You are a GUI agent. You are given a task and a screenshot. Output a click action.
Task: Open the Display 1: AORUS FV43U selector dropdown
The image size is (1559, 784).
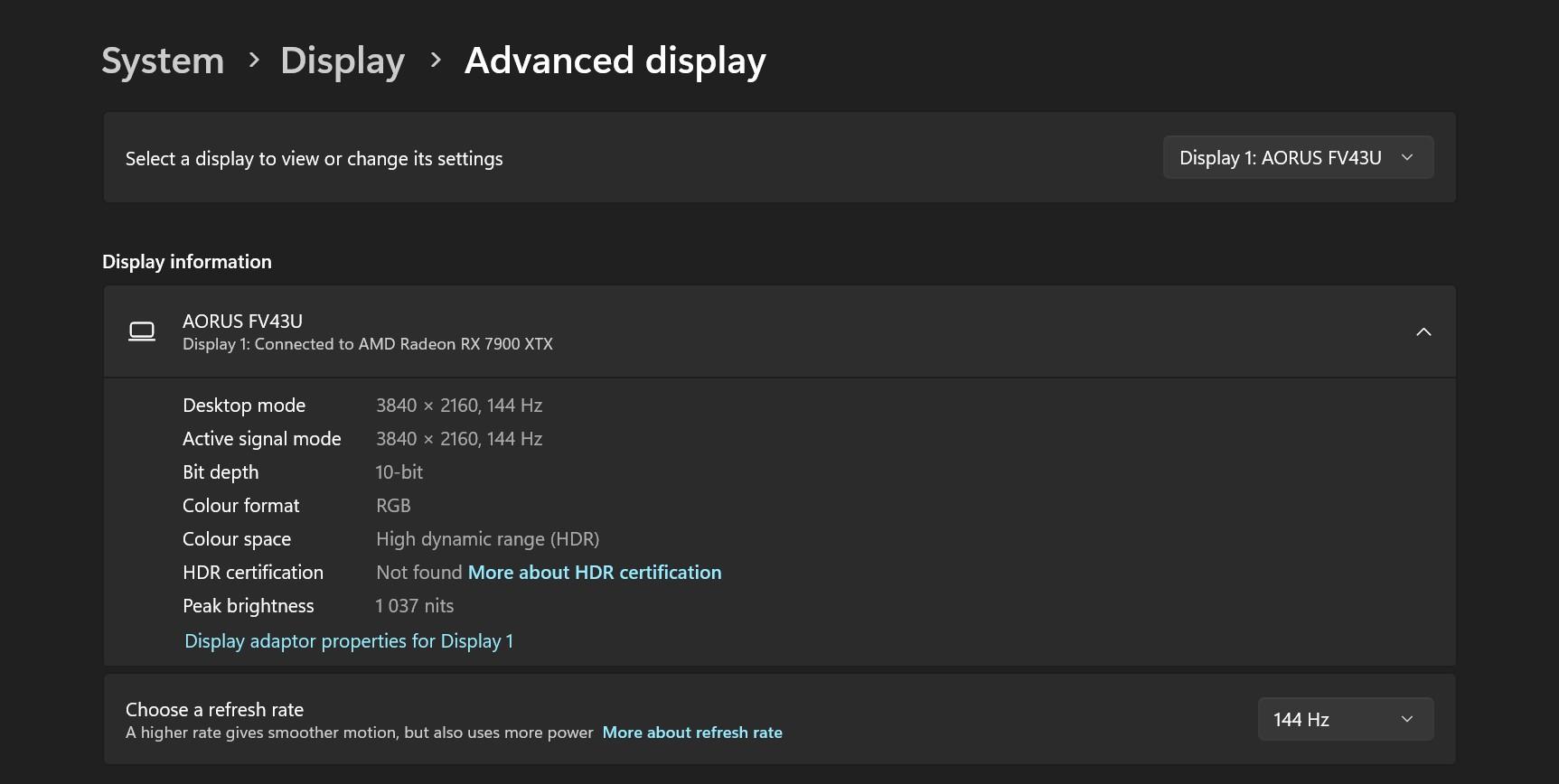1297,158
